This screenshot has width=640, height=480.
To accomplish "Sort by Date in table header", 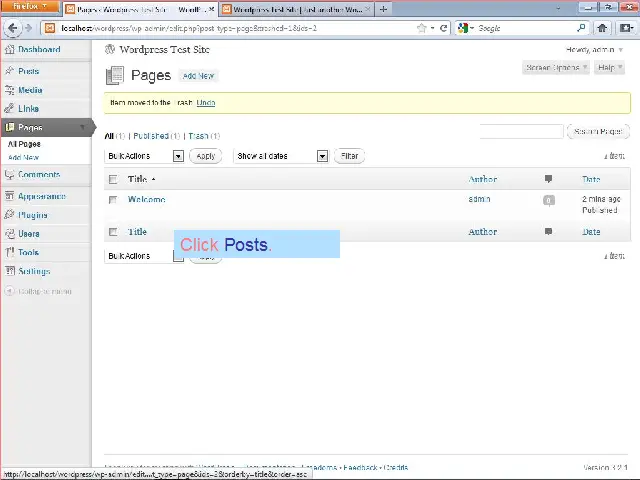I will click(591, 179).
